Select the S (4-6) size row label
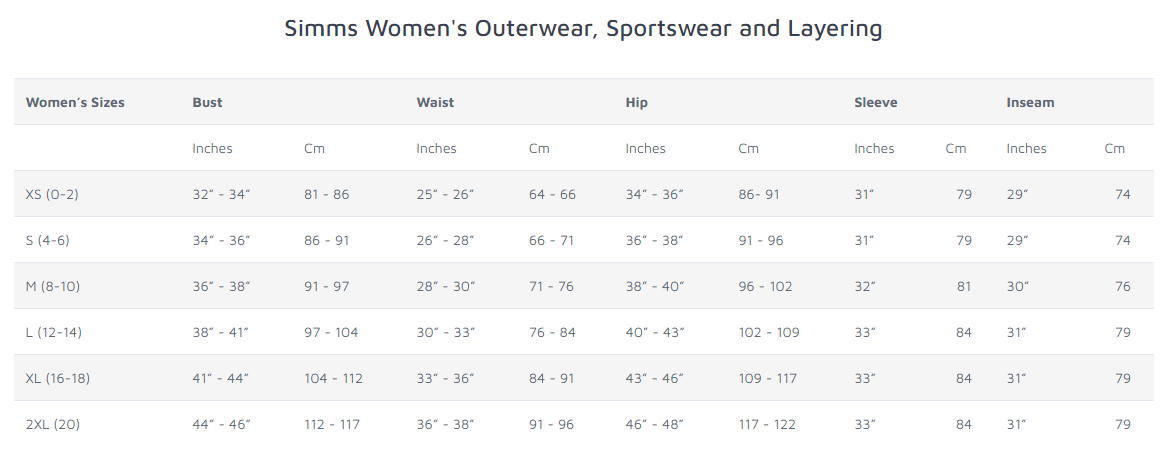 click(x=48, y=240)
